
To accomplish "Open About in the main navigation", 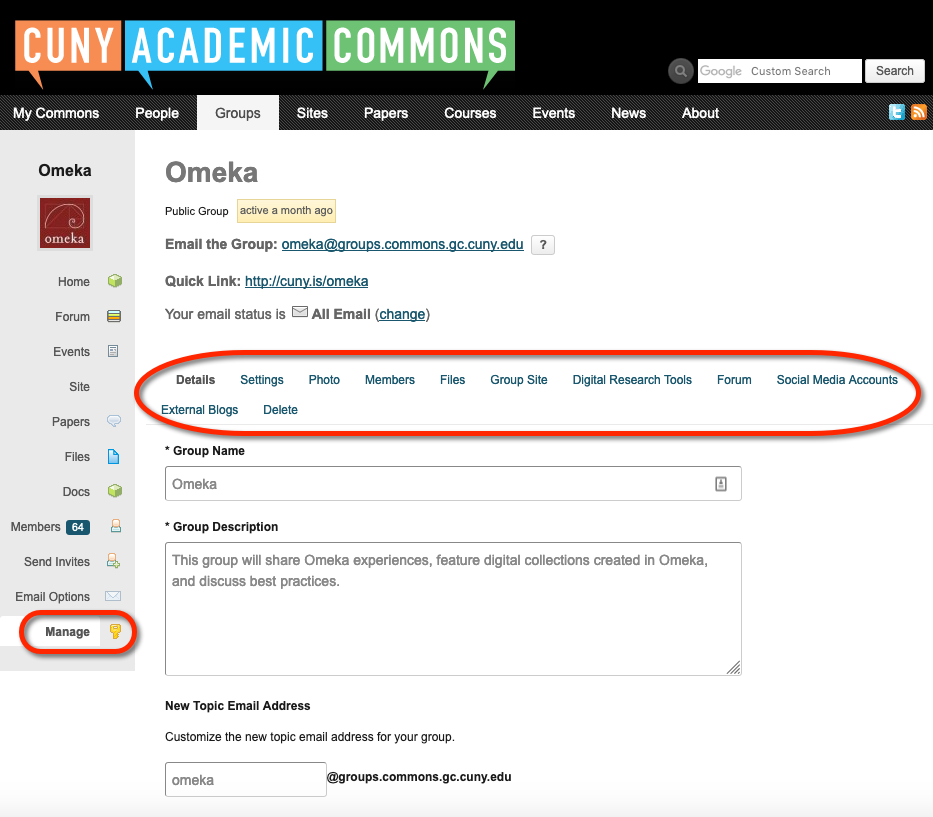I will [x=700, y=113].
